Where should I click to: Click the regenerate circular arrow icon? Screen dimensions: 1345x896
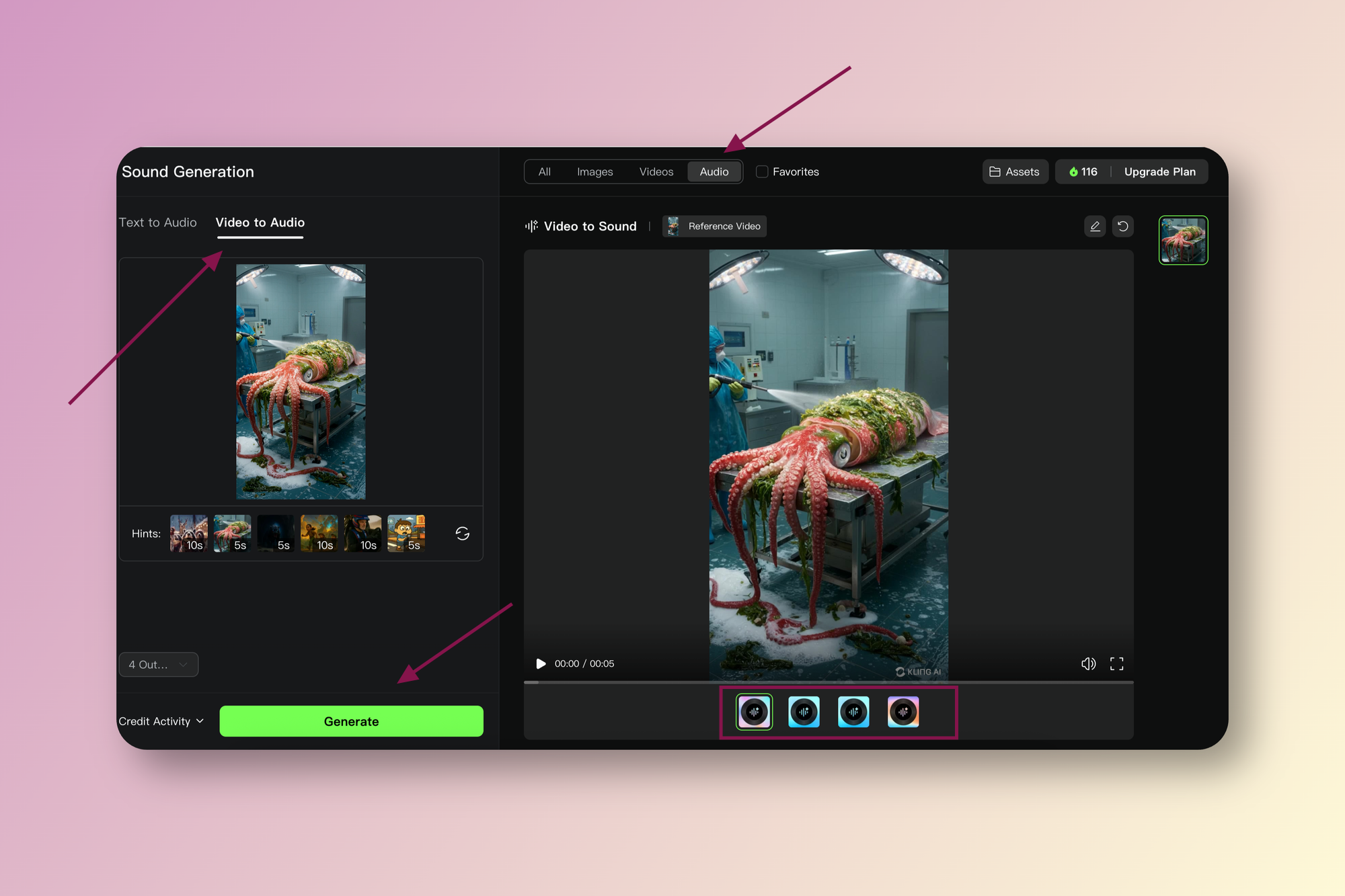pyautogui.click(x=1122, y=227)
